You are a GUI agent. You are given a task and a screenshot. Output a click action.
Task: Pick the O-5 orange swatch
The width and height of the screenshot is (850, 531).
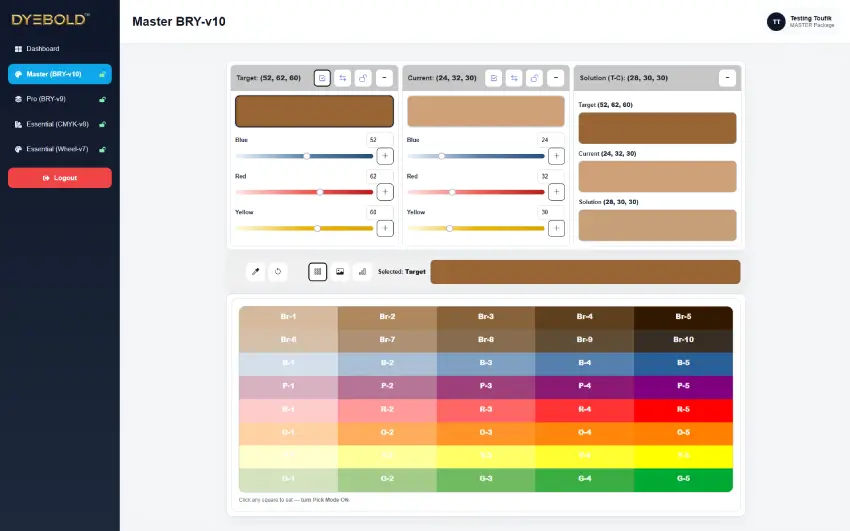(x=683, y=432)
